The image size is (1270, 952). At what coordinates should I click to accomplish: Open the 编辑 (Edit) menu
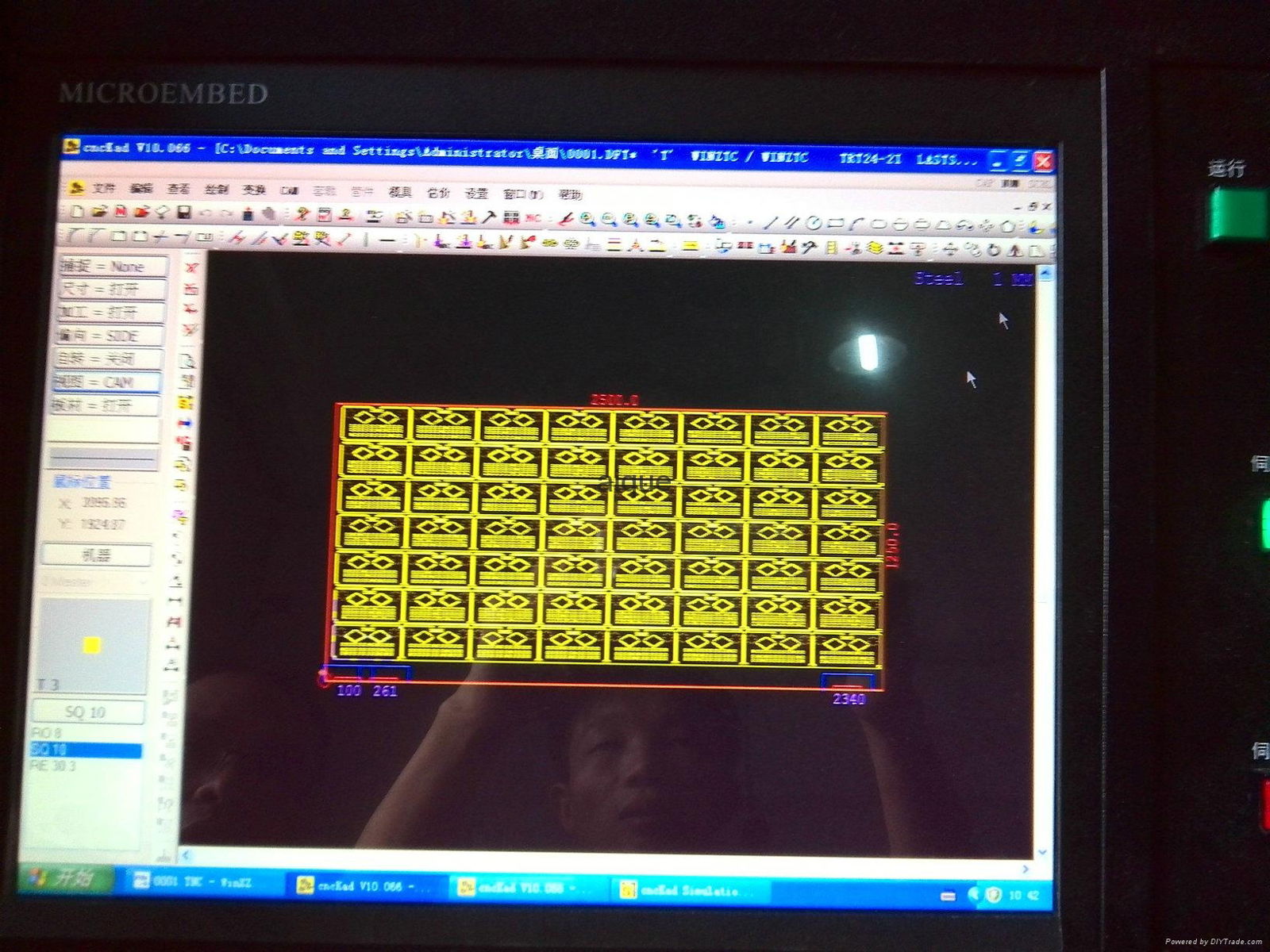141,189
